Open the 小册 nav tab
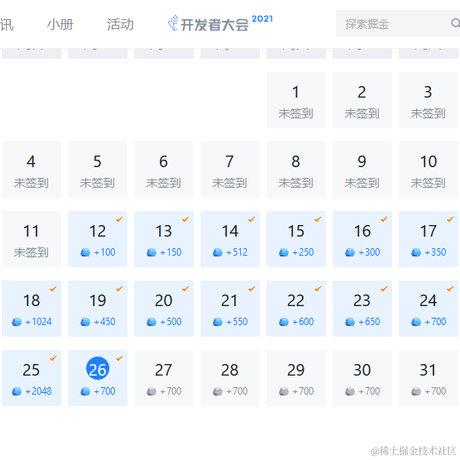The width and height of the screenshot is (460, 460). [60, 24]
